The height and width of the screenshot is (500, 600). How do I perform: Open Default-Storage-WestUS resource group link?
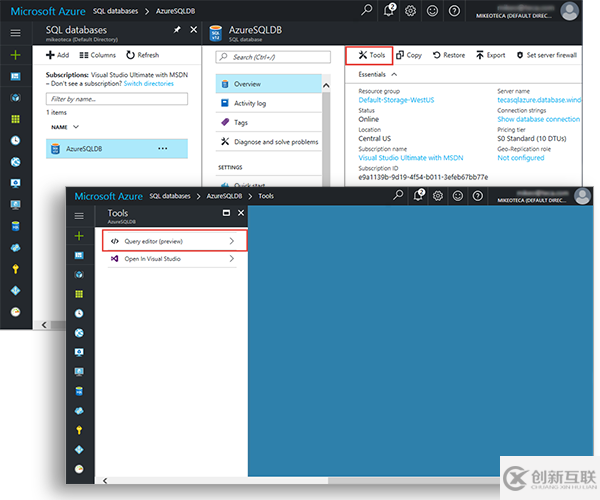pos(396,100)
